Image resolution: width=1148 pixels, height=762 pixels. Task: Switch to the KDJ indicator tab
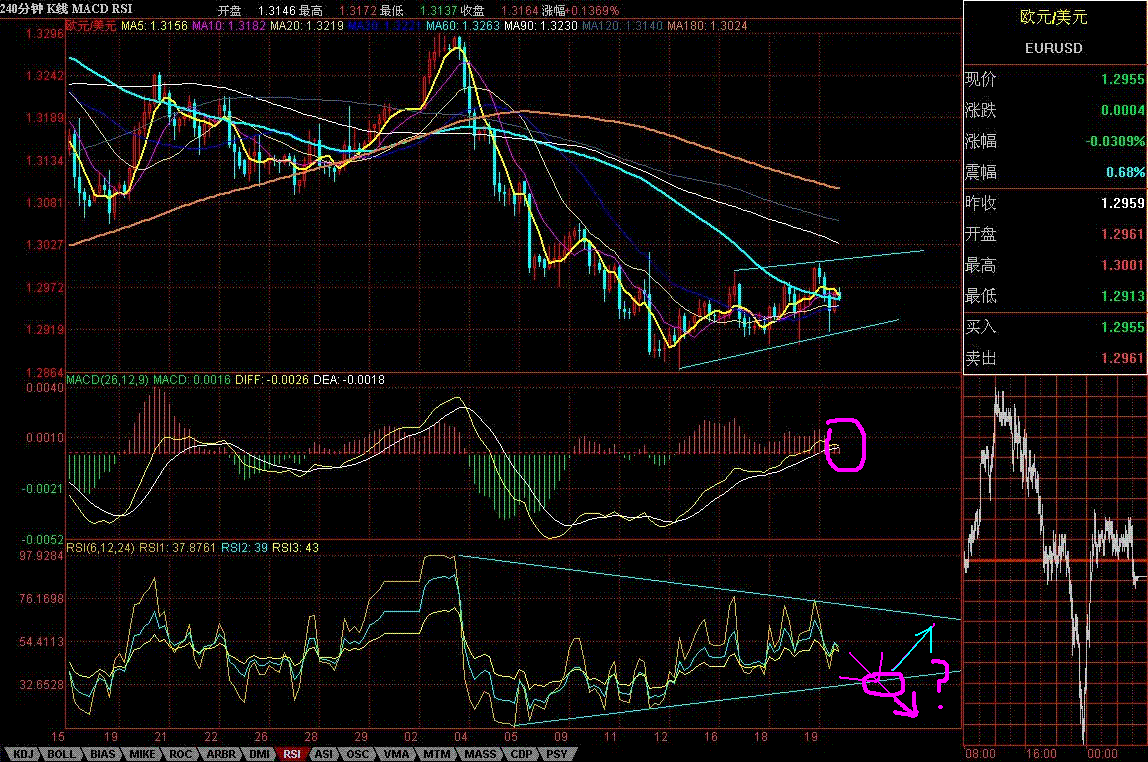(x=22, y=753)
